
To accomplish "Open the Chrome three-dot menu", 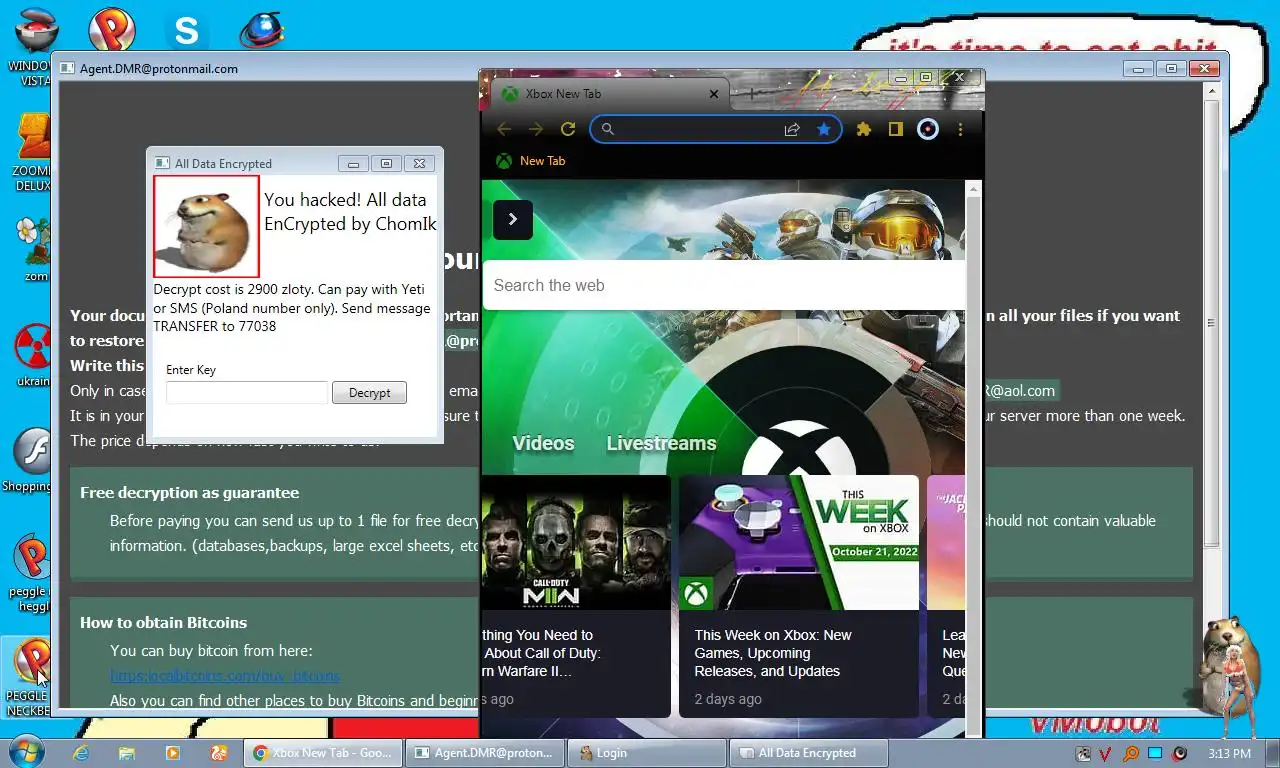I will [960, 129].
